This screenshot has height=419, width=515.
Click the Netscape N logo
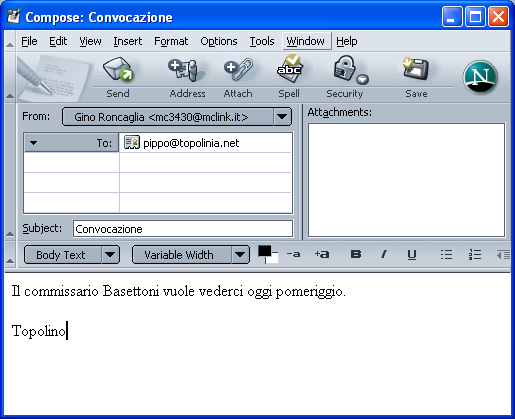480,77
